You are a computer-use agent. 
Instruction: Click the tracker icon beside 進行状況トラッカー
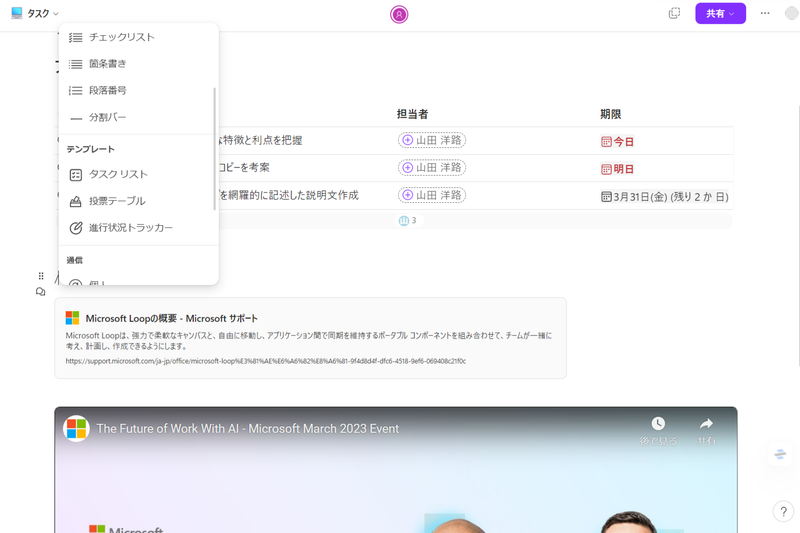(x=76, y=228)
